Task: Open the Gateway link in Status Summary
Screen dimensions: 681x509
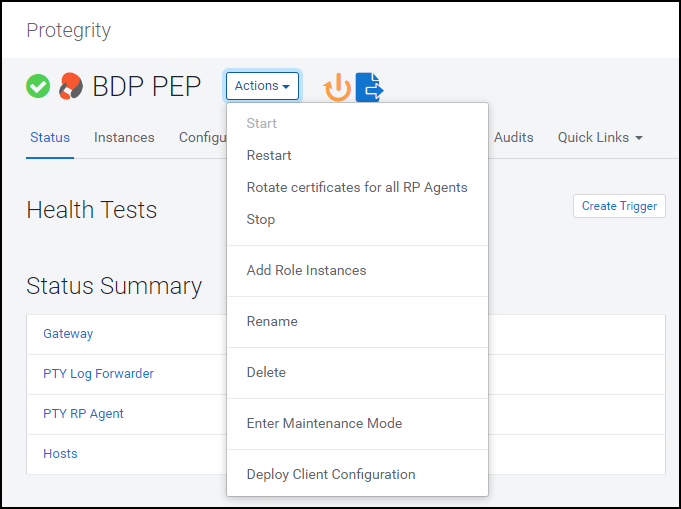Action: click(x=68, y=334)
